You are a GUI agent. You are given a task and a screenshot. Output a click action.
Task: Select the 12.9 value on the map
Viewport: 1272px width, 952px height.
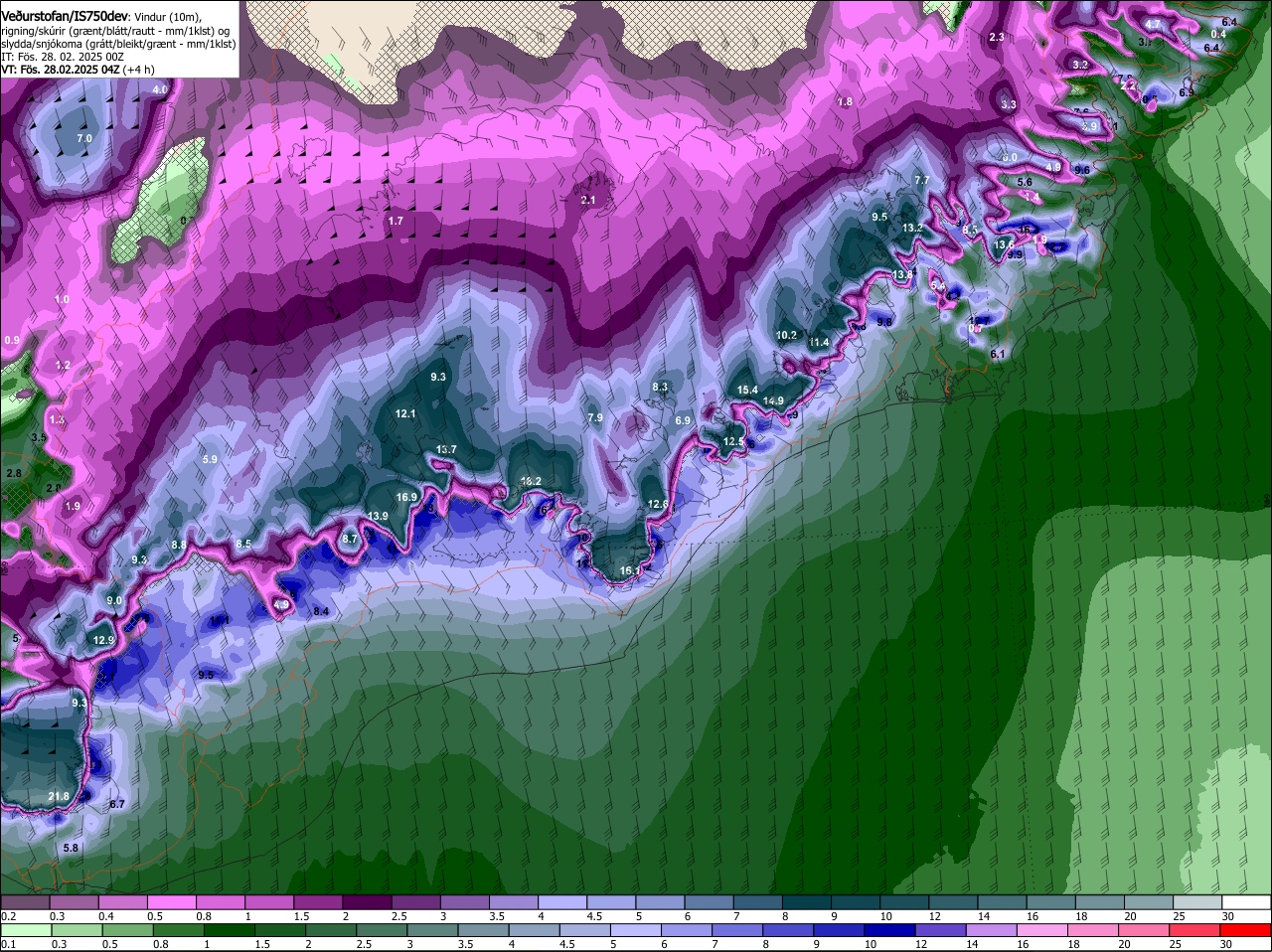click(x=103, y=641)
